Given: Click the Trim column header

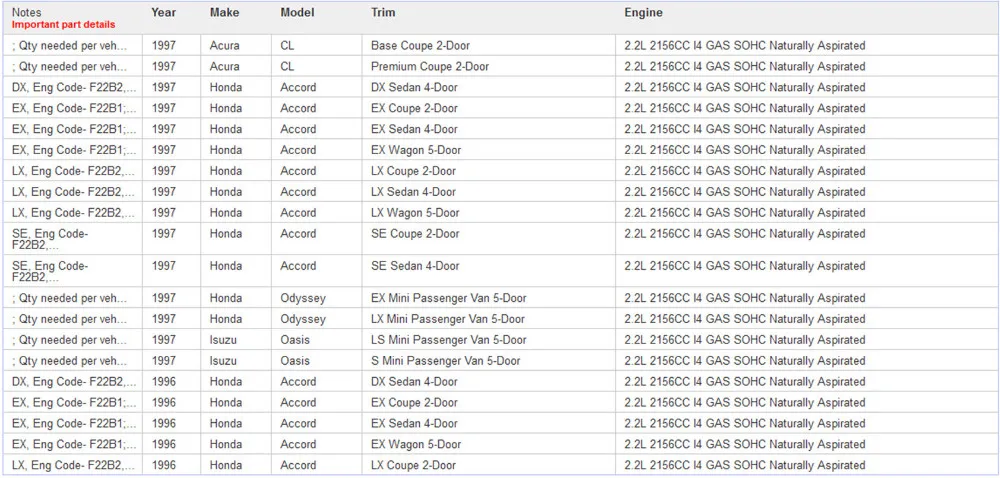Looking at the screenshot, I should (383, 12).
